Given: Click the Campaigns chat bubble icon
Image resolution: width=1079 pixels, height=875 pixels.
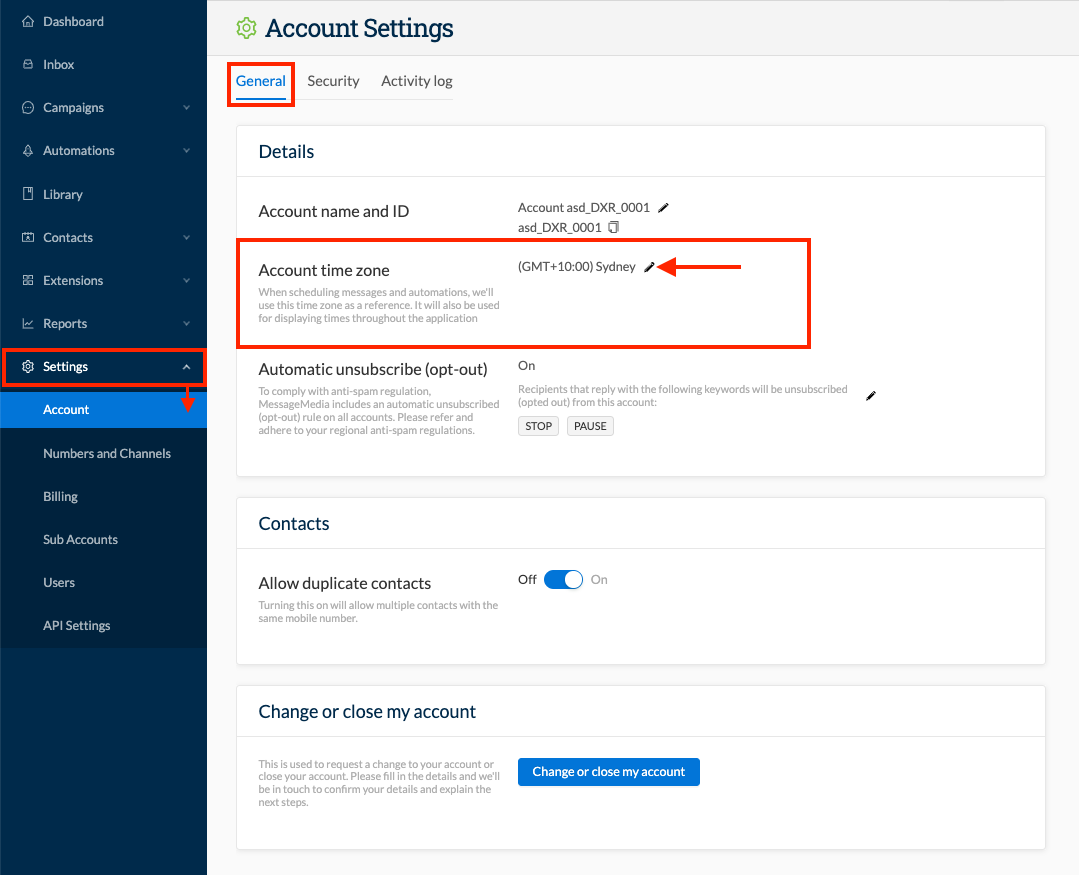Looking at the screenshot, I should (28, 107).
